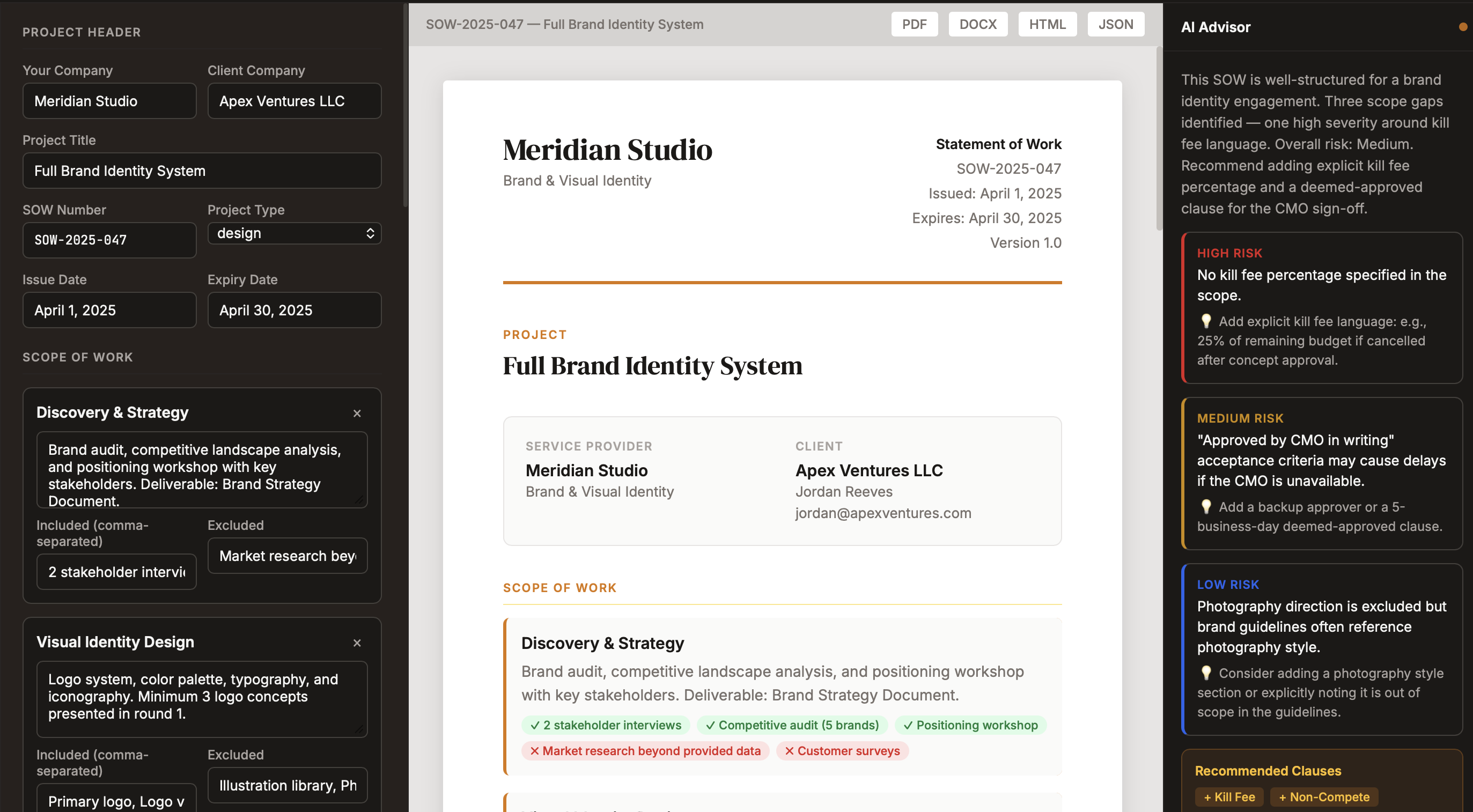1473x812 pixels.
Task: Select the HTML export format
Action: (x=1047, y=25)
